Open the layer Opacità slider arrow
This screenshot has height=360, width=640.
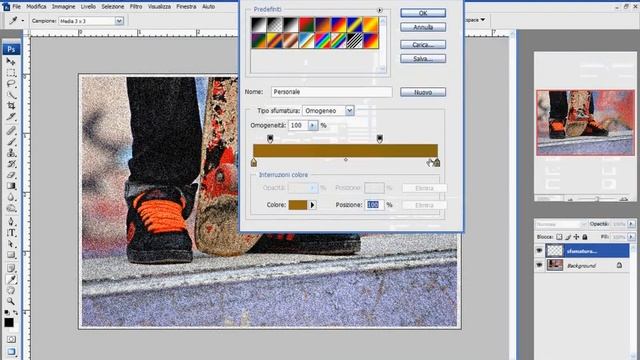631,224
